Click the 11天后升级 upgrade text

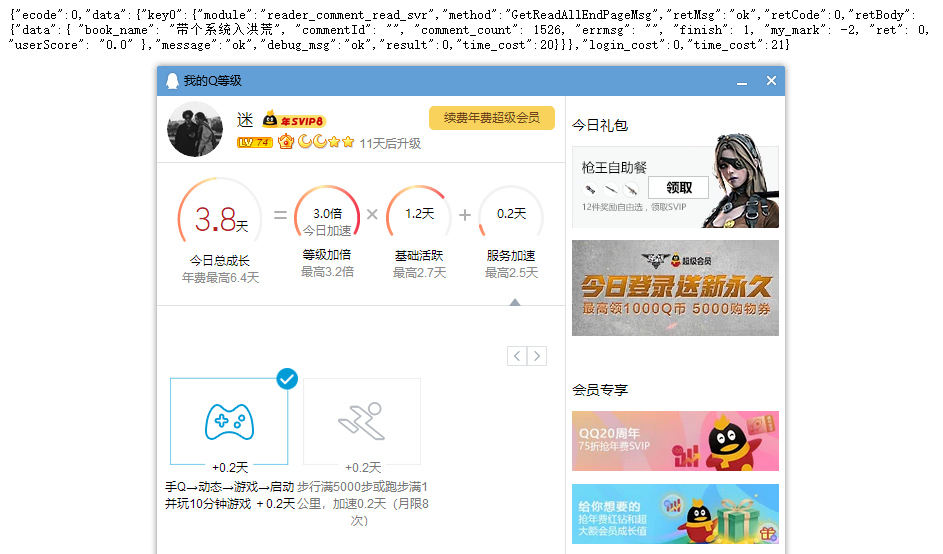coord(390,143)
